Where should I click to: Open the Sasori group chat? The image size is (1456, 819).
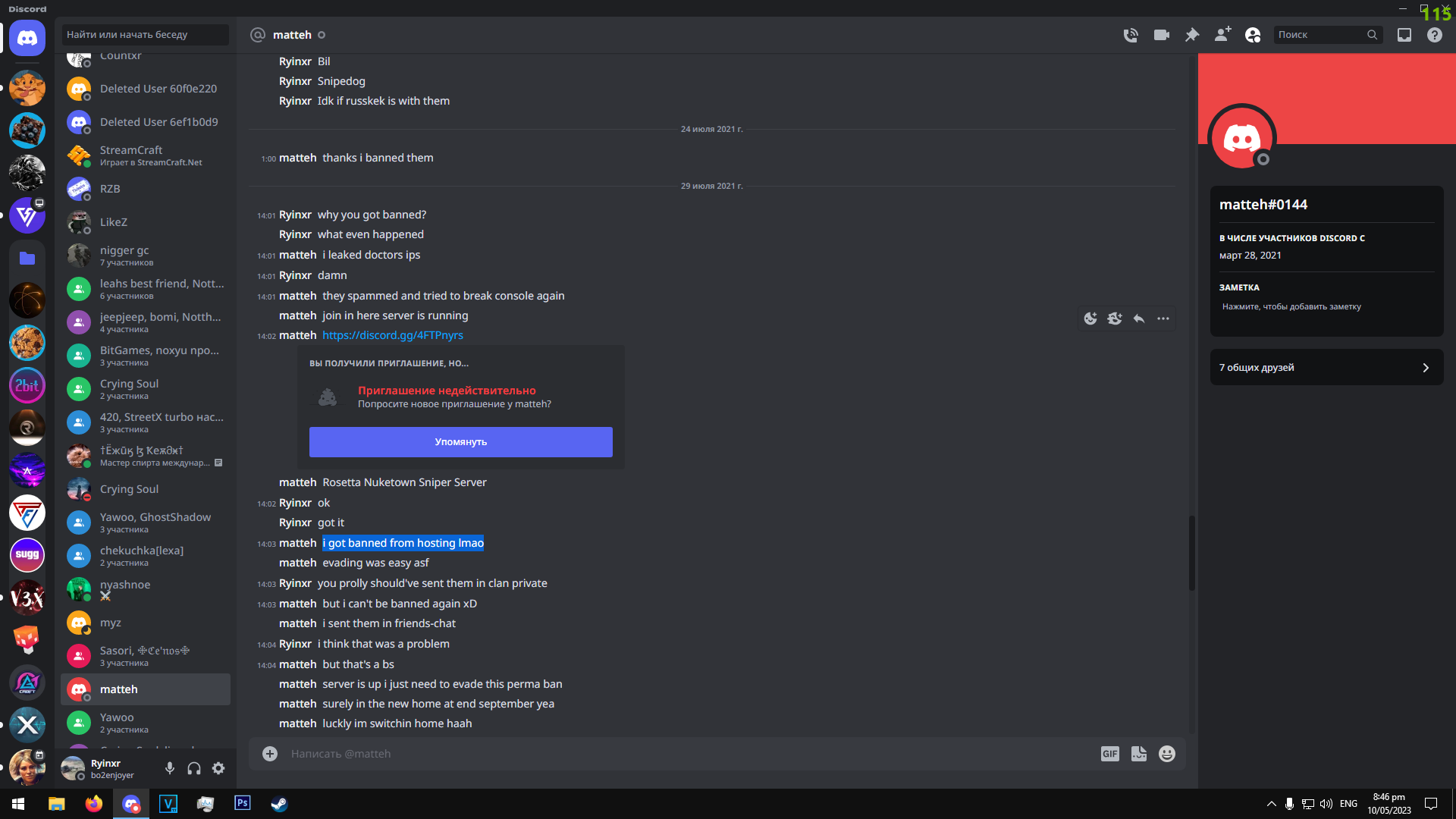pos(145,656)
